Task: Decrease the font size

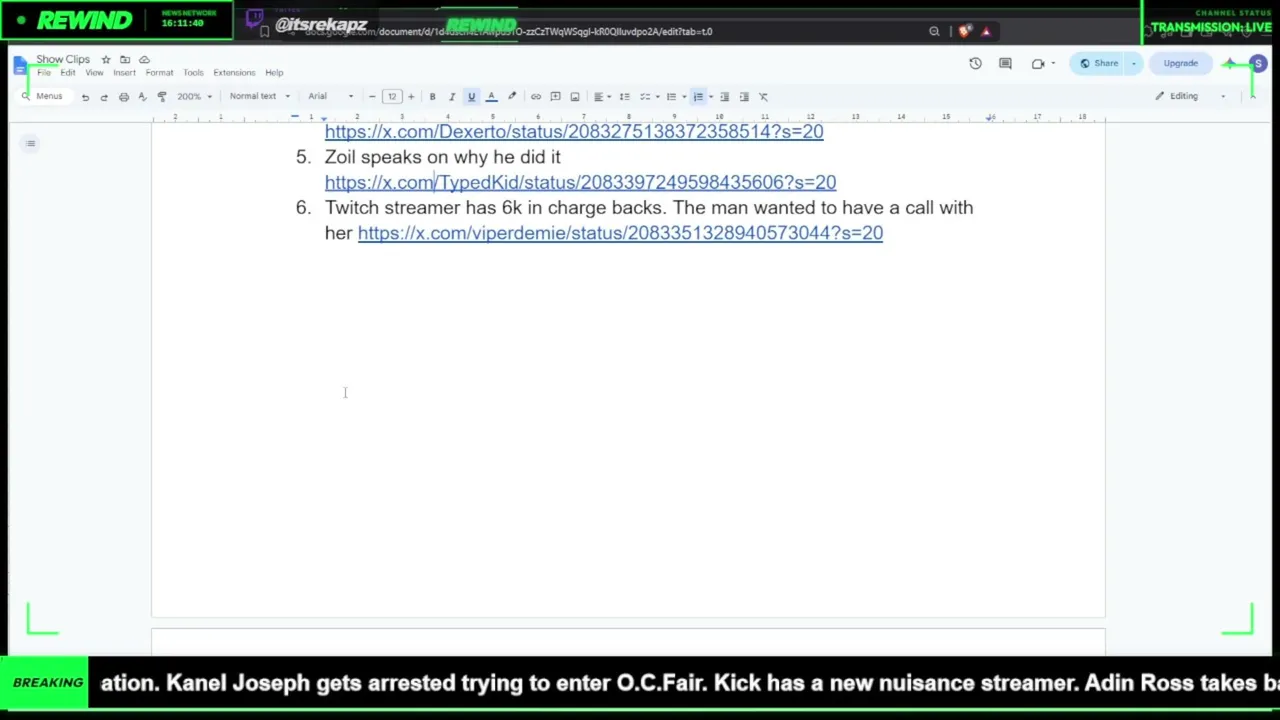Action: tap(372, 97)
